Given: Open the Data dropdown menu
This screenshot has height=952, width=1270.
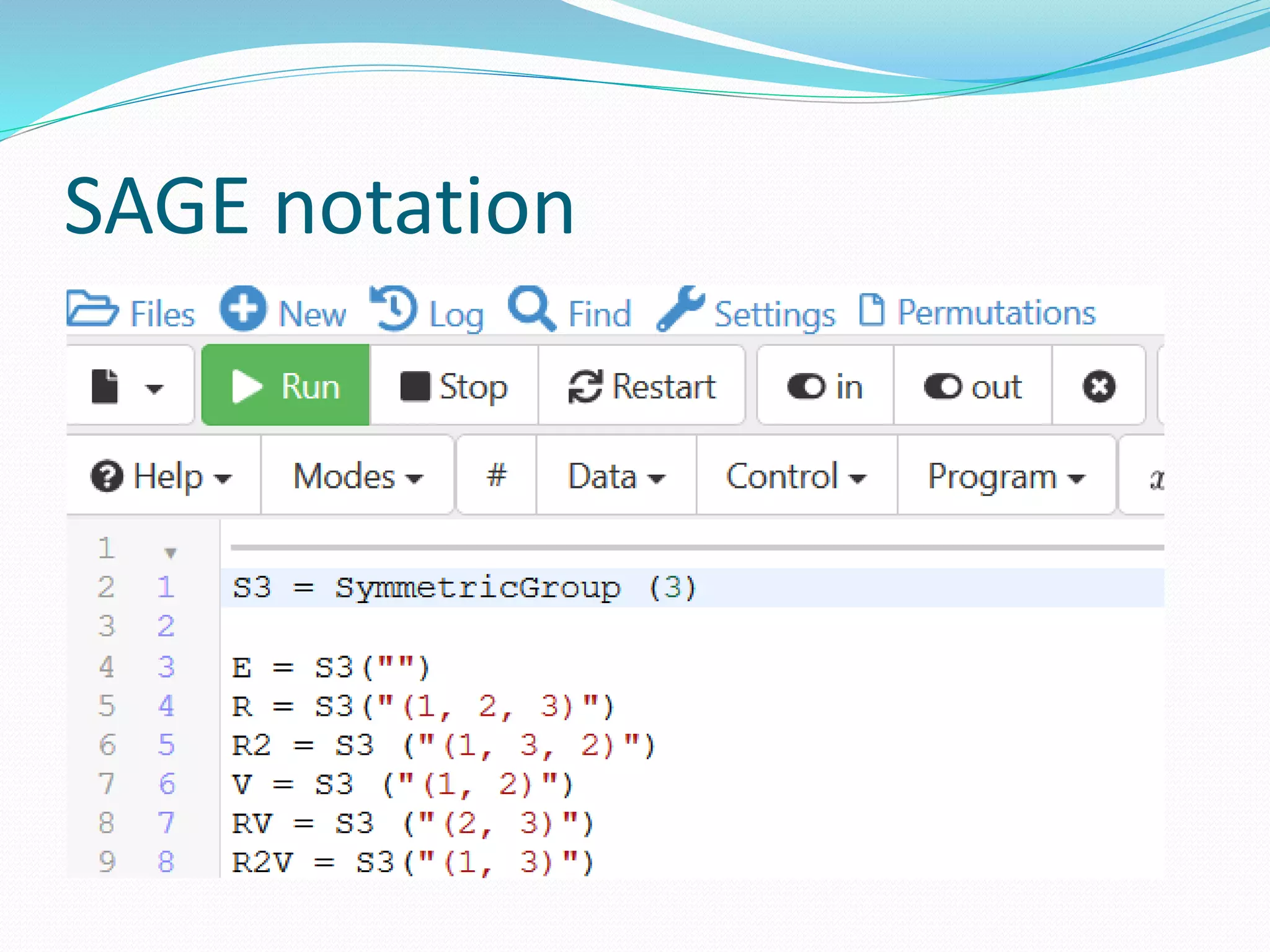Looking at the screenshot, I should point(616,475).
